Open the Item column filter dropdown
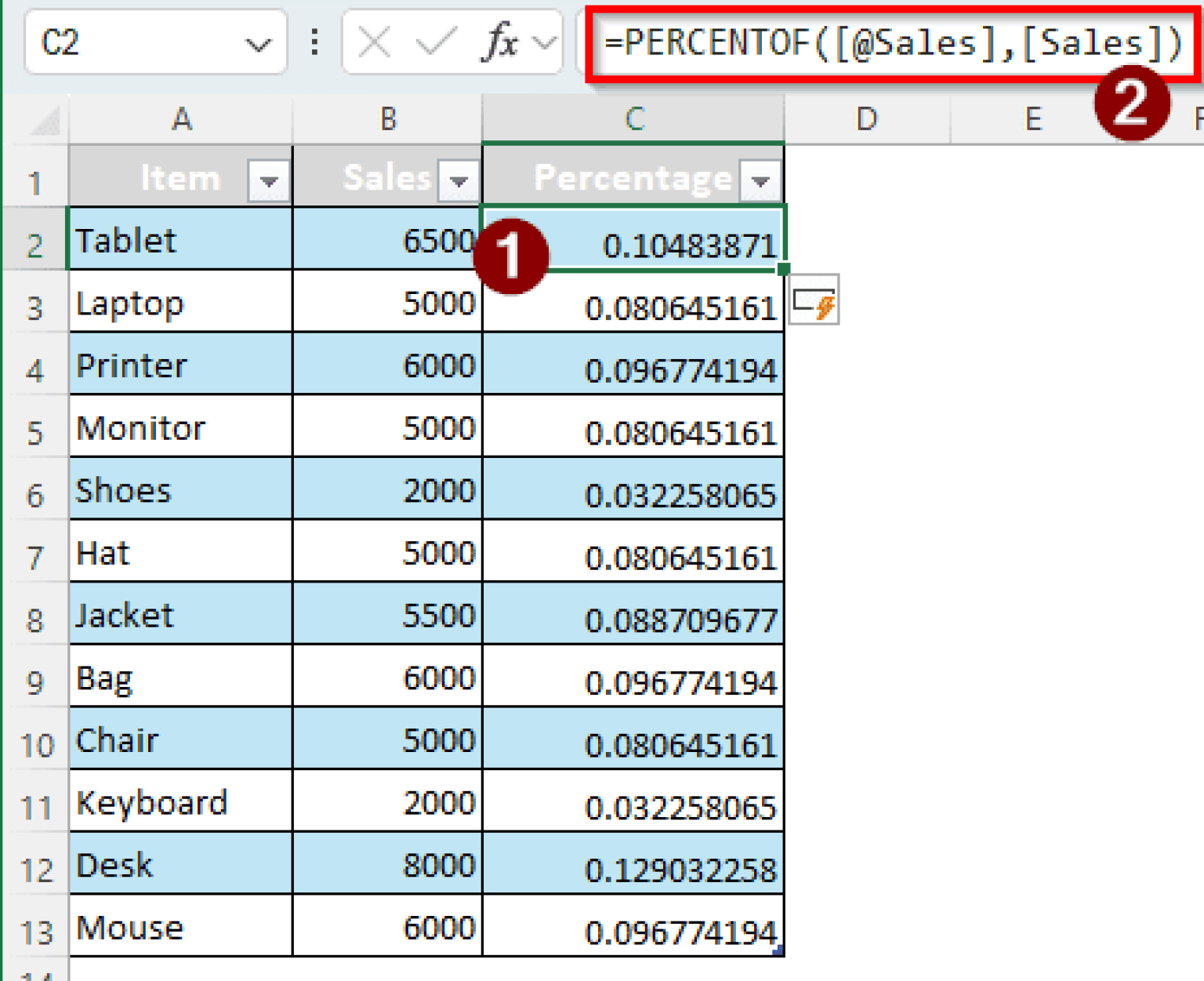This screenshot has width=1204, height=981. coord(270,179)
